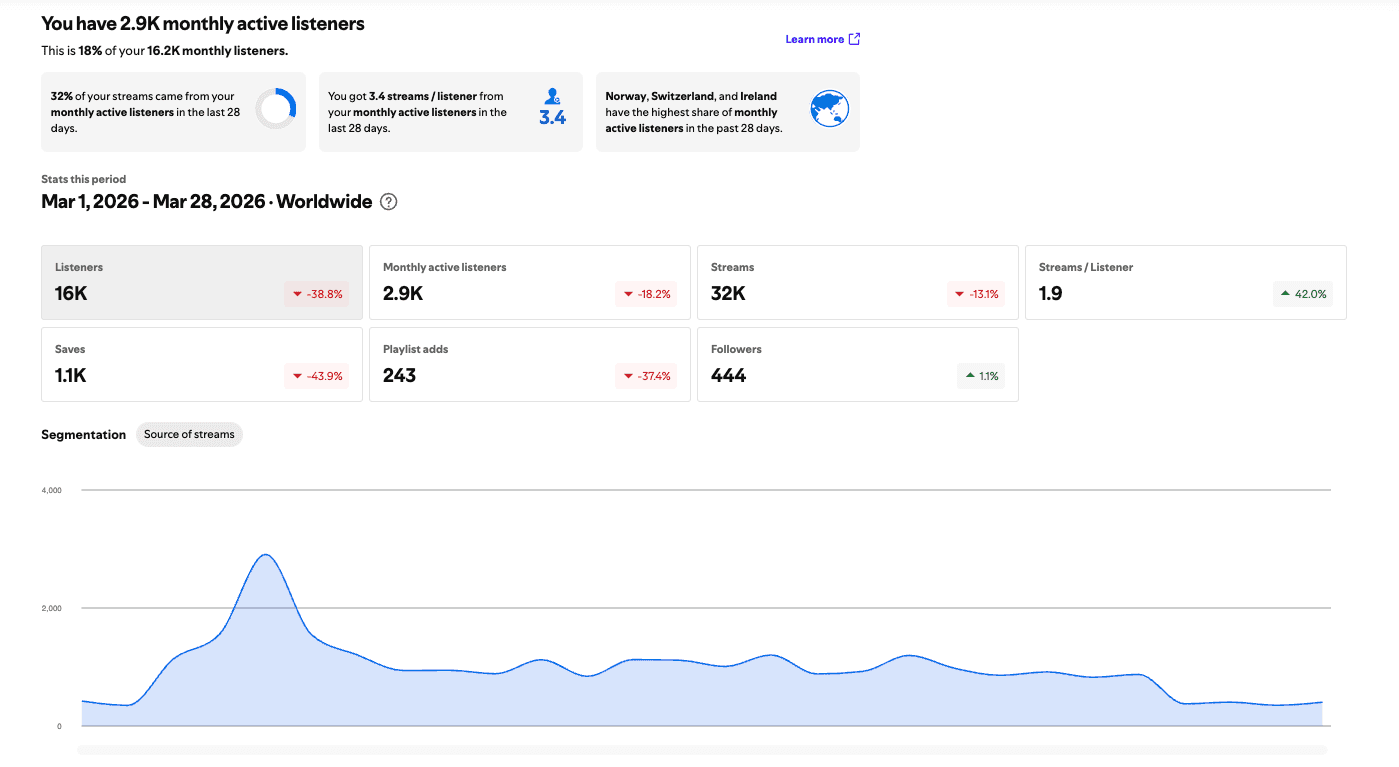Image resolution: width=1399 pixels, height=767 pixels.
Task: Select the Listeners 16K stat card
Action: 202,283
